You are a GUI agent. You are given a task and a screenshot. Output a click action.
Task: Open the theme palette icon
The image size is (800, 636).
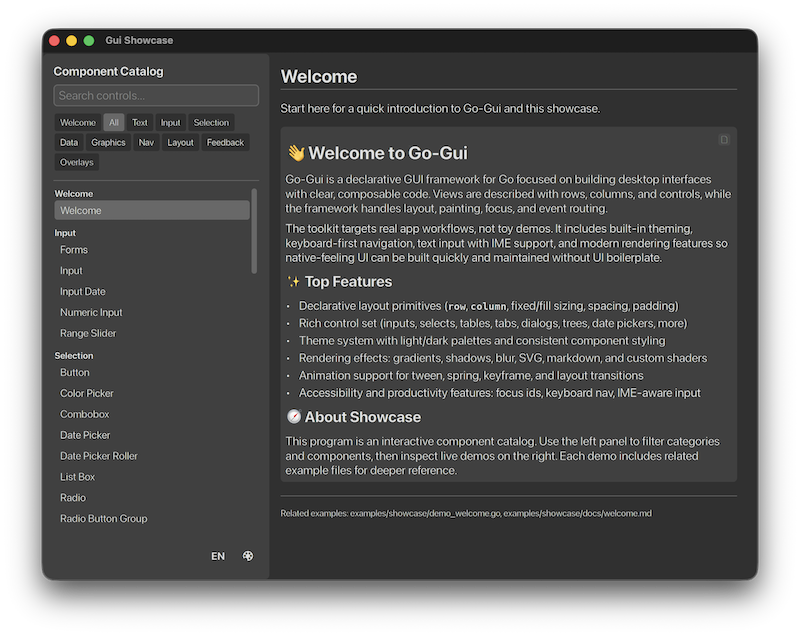coord(247,556)
